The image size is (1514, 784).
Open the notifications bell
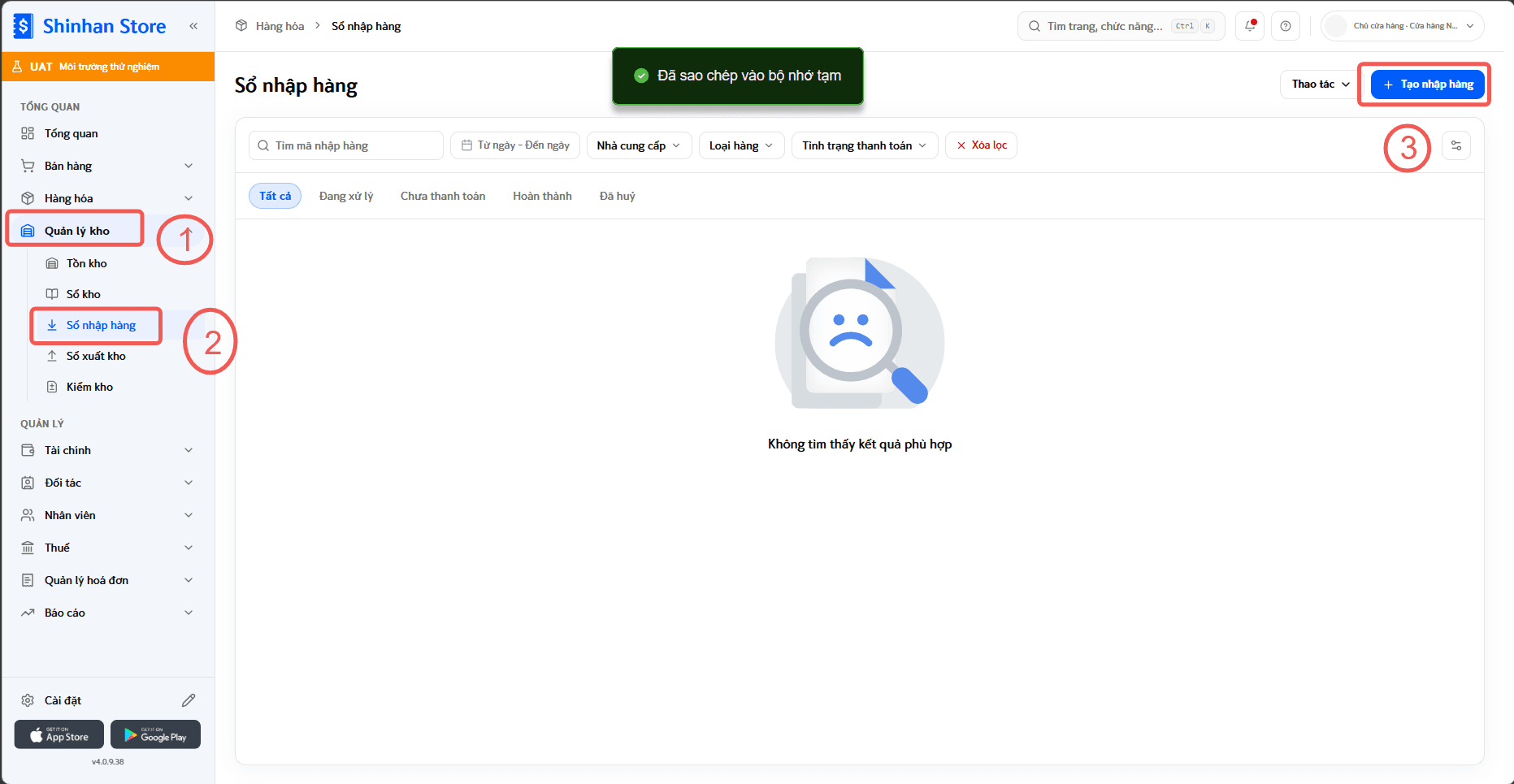(x=1250, y=26)
